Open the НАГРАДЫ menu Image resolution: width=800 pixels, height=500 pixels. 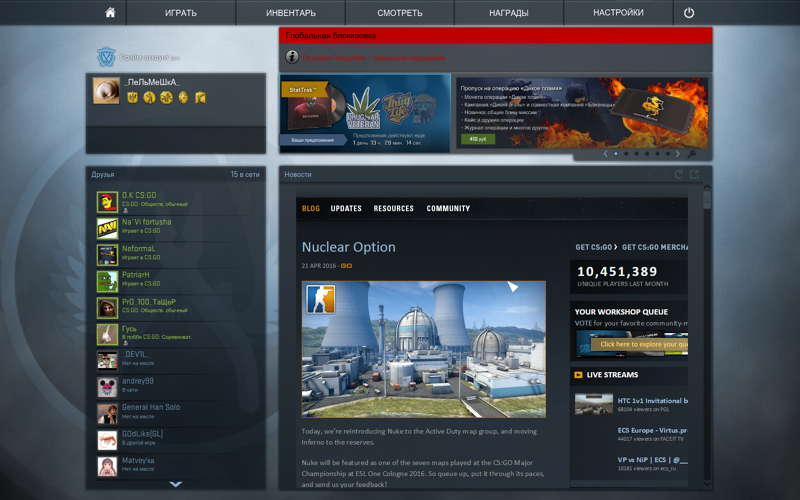(x=509, y=13)
